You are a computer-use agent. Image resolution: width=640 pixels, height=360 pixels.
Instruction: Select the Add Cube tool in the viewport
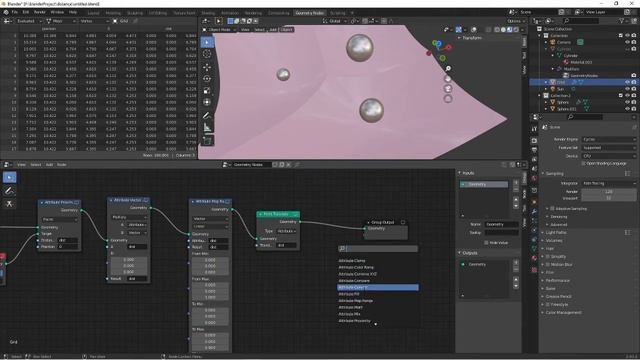[207, 141]
